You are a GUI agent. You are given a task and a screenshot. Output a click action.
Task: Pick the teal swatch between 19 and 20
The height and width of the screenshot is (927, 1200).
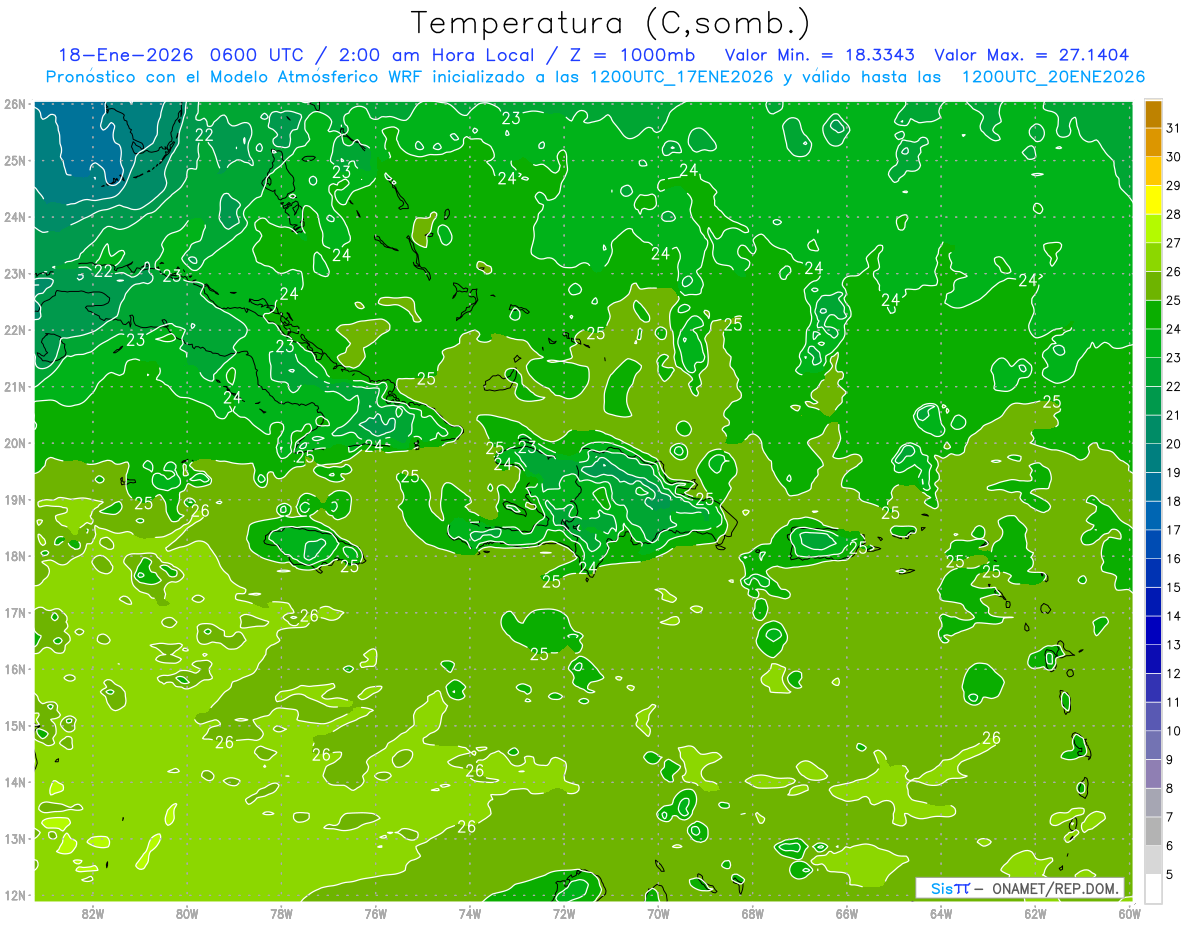click(x=1153, y=458)
